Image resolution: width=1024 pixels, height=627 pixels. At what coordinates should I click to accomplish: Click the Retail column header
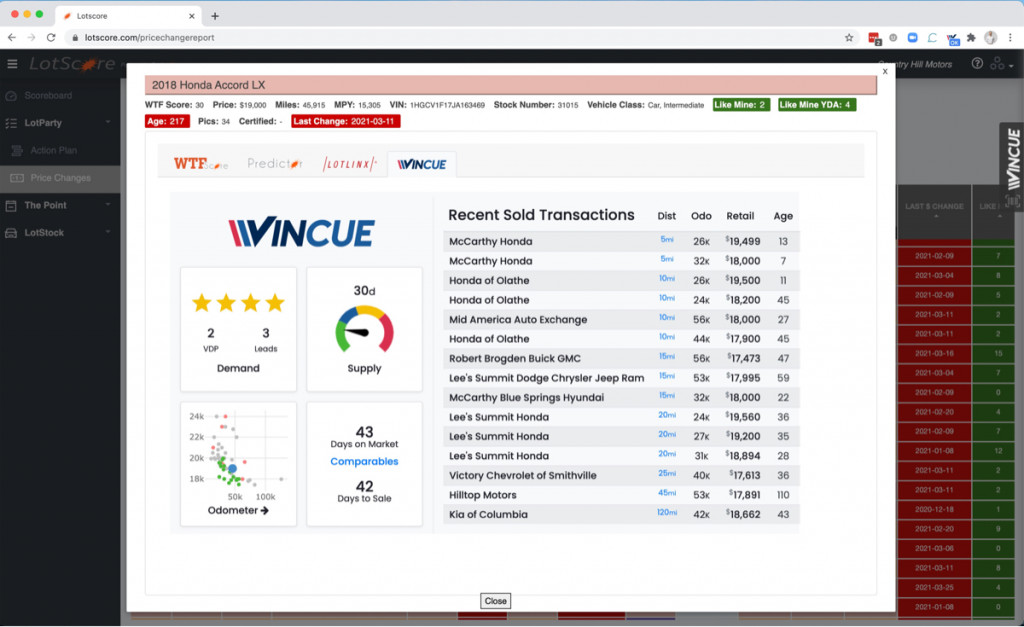pyautogui.click(x=740, y=216)
